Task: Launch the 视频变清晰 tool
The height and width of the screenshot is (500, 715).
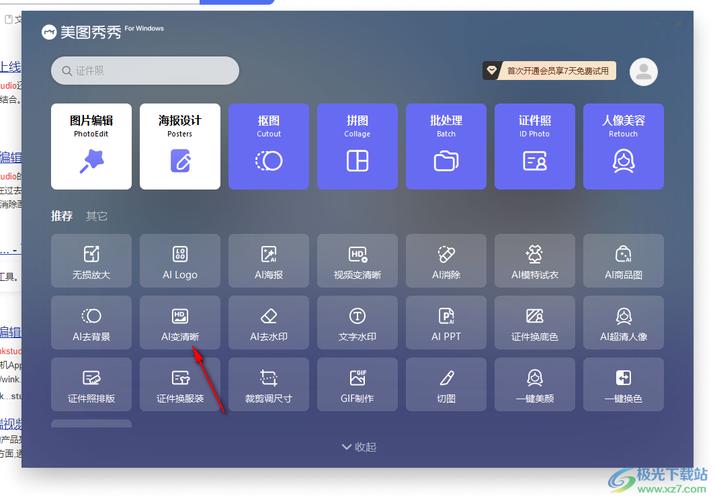Action: point(357,261)
